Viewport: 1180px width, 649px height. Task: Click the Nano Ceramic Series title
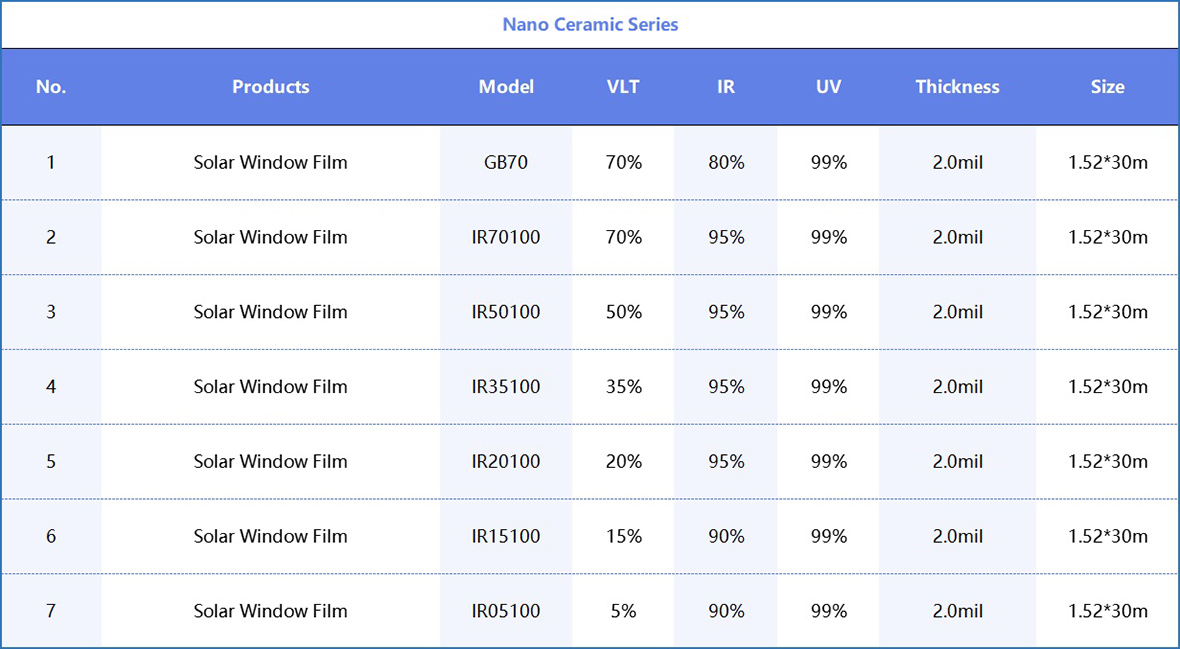(590, 24)
